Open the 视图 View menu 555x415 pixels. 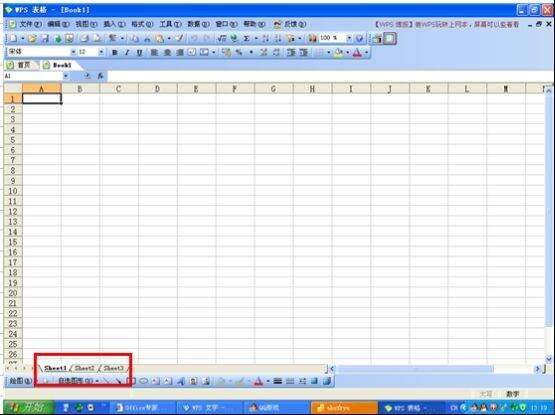click(x=86, y=24)
